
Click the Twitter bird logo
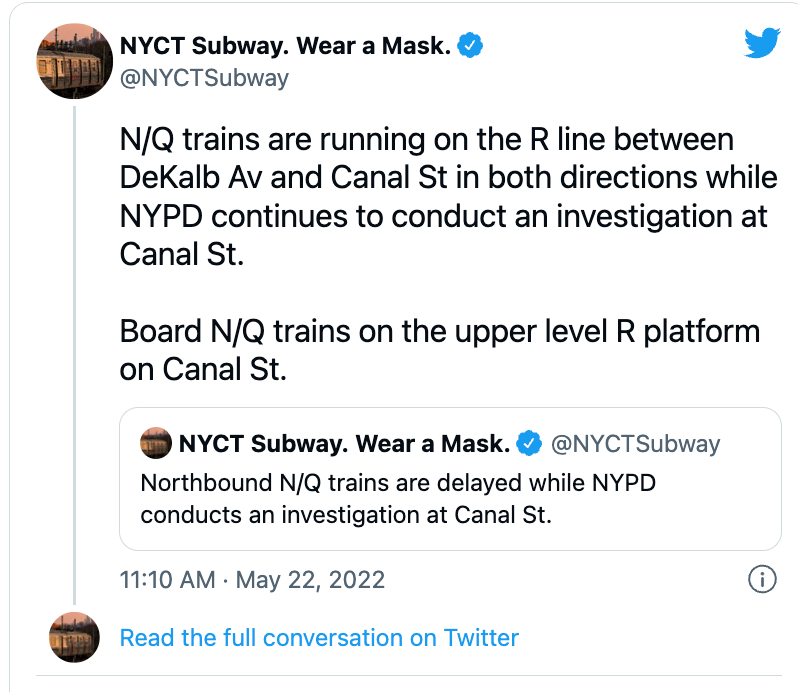coord(762,43)
